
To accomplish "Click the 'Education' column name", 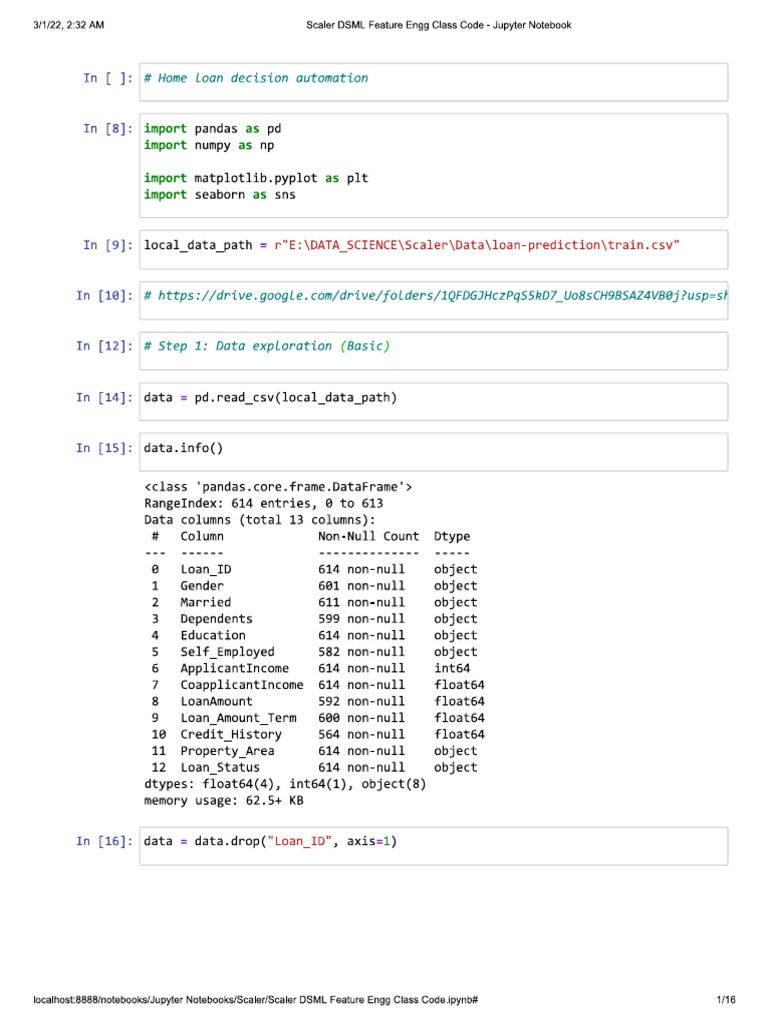I will tap(213, 635).
